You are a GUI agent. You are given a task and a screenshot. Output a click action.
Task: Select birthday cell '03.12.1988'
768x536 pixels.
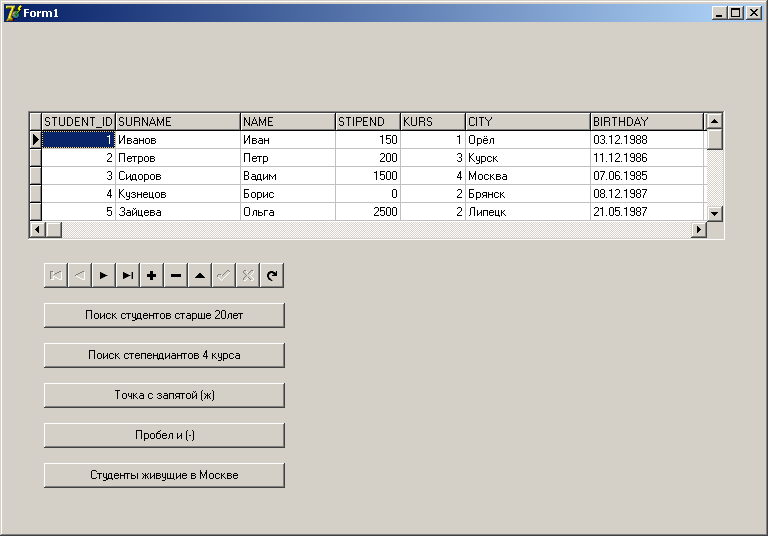[647, 140]
